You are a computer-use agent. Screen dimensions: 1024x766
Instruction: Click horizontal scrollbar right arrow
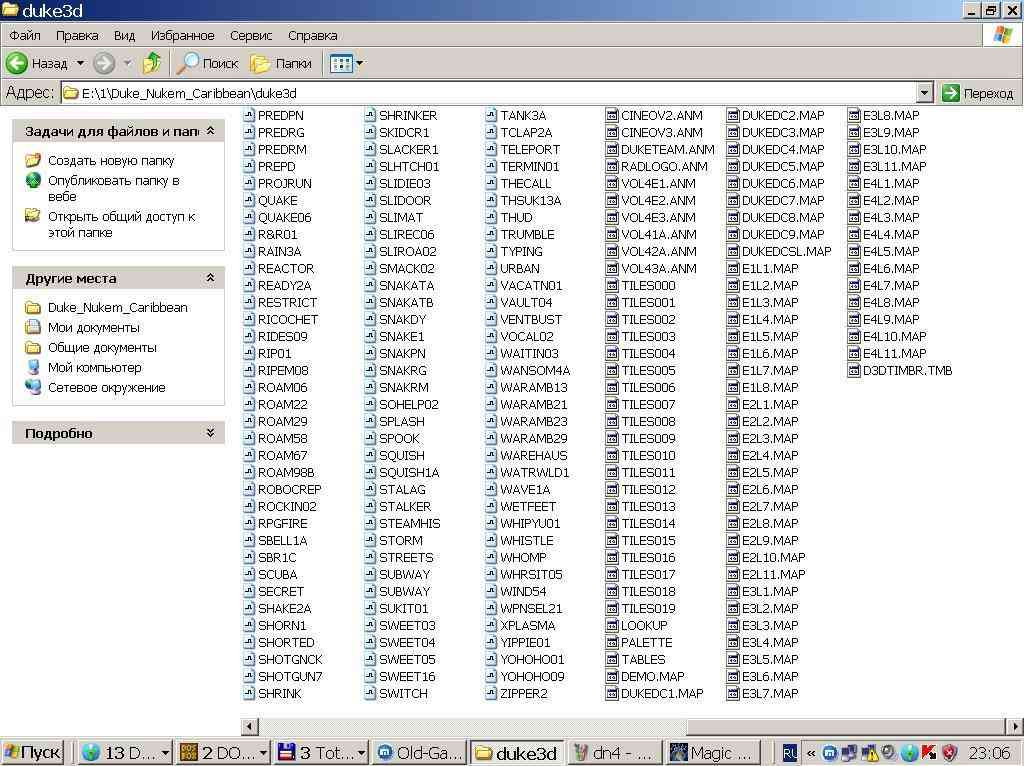[x=1014, y=726]
